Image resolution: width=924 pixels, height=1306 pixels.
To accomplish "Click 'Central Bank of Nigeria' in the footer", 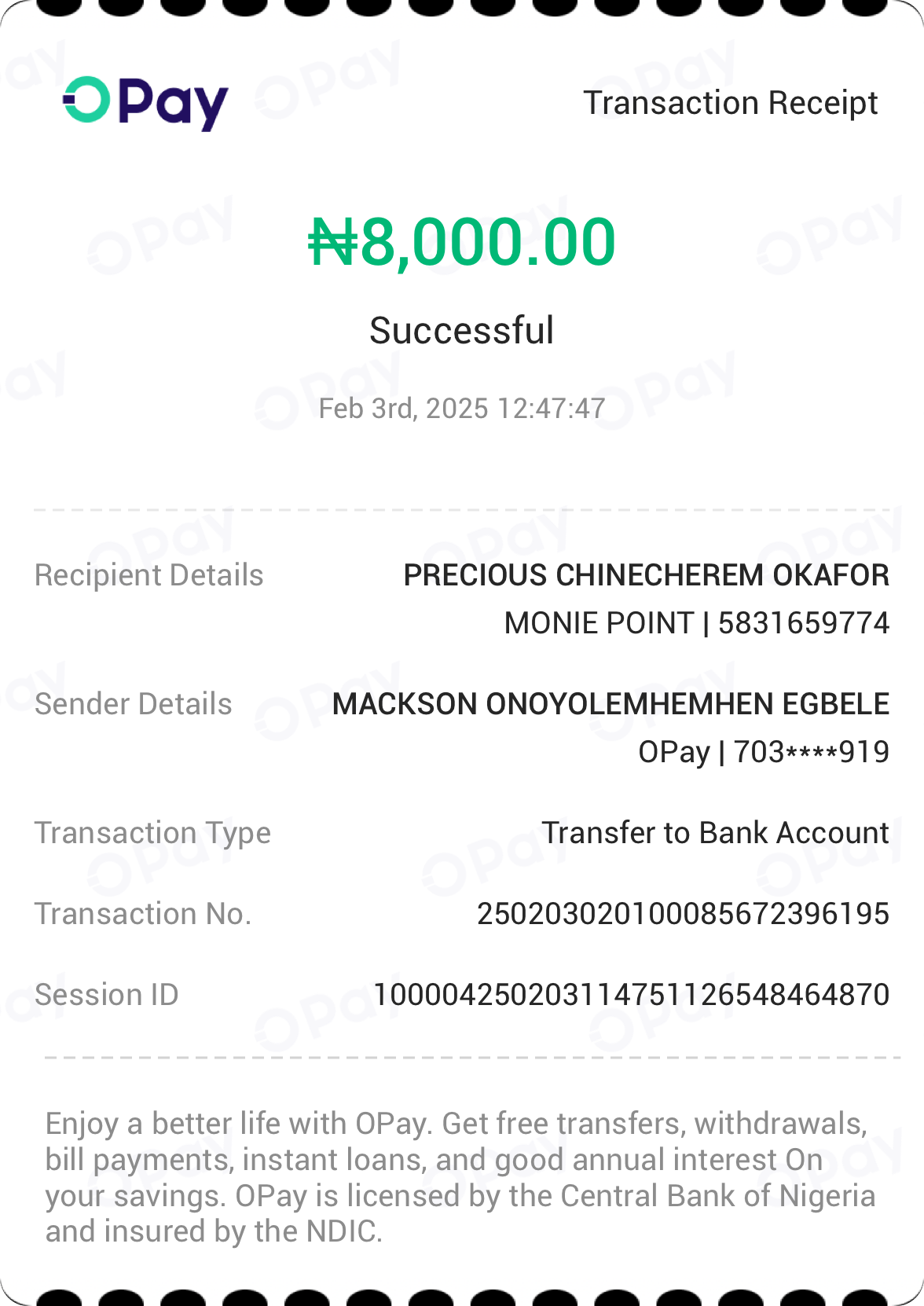I will click(x=717, y=1196).
